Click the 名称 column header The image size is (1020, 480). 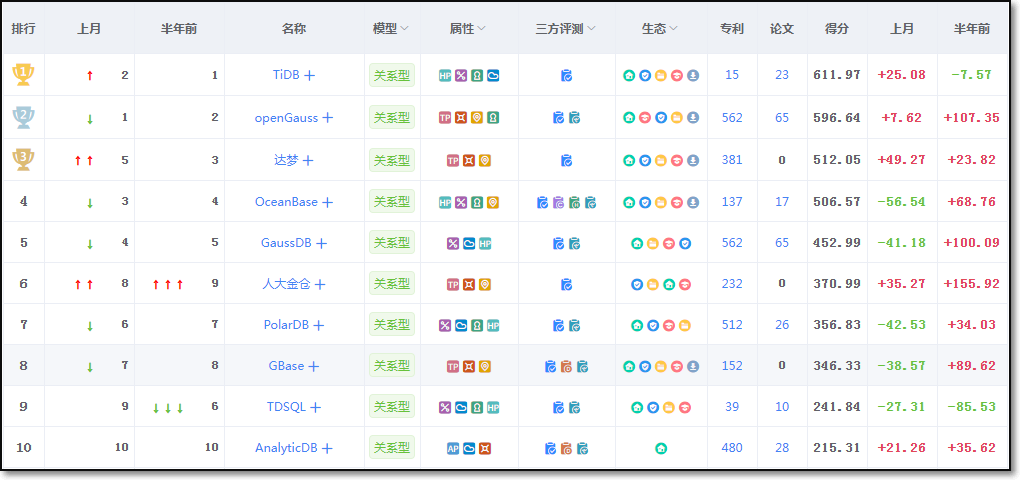point(294,29)
